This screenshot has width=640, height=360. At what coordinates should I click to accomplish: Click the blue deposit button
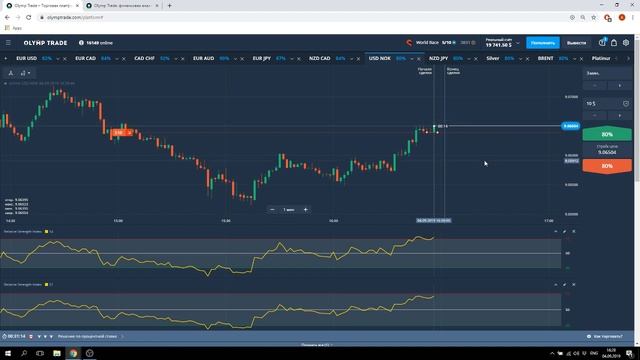coord(542,43)
